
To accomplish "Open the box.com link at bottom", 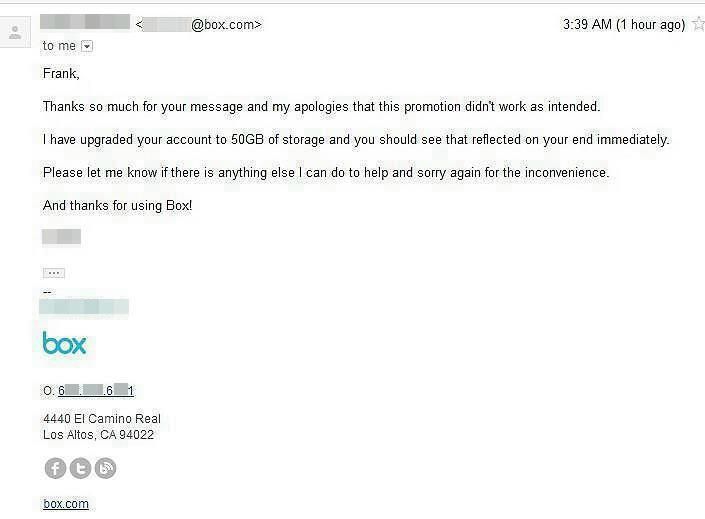I will click(x=66, y=504).
